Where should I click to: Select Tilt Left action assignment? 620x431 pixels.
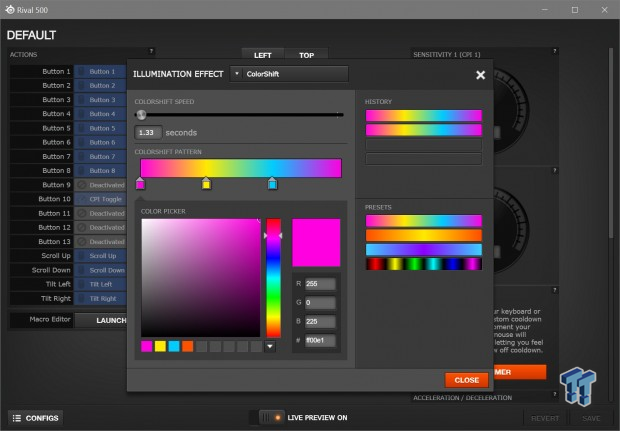100,284
